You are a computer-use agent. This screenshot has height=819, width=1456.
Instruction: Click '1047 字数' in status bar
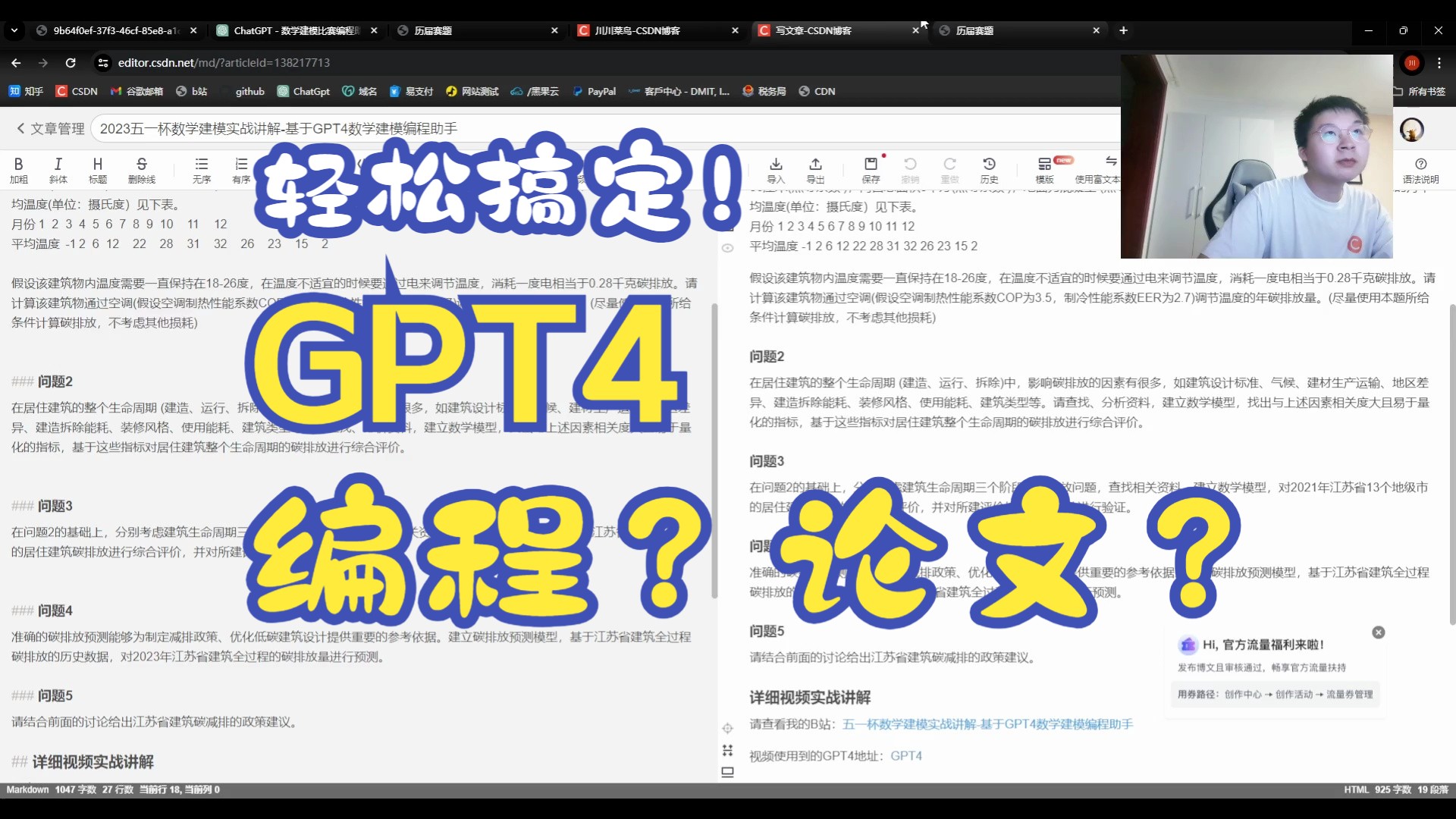(x=75, y=789)
